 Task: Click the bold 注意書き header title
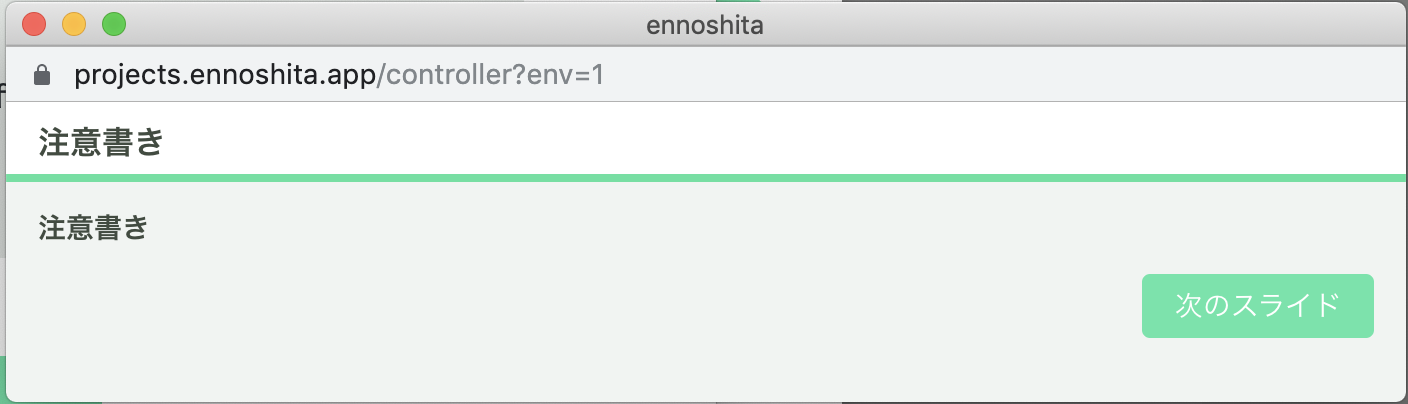click(101, 143)
